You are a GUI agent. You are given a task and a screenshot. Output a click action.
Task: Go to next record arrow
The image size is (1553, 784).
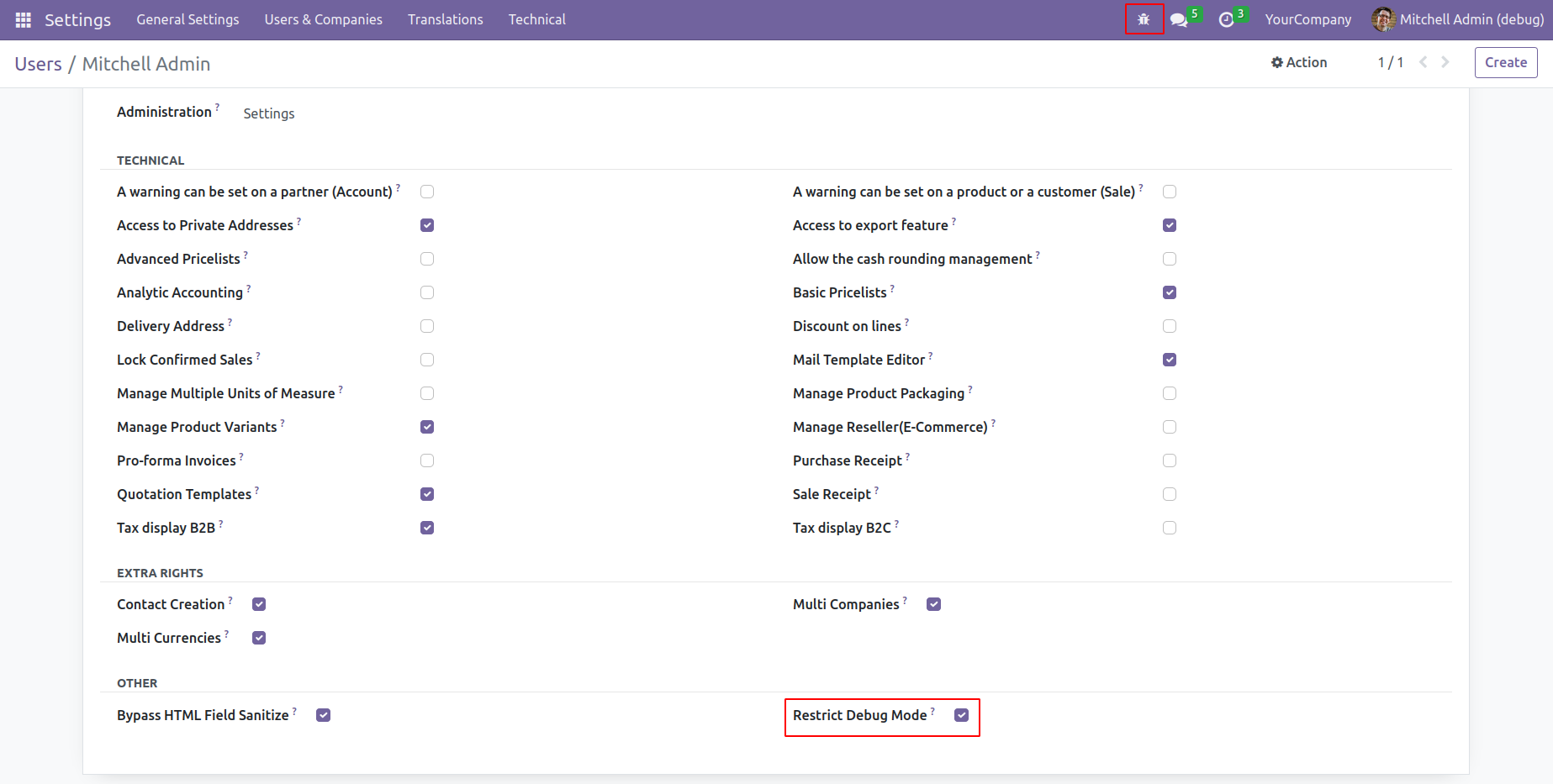coord(1445,62)
